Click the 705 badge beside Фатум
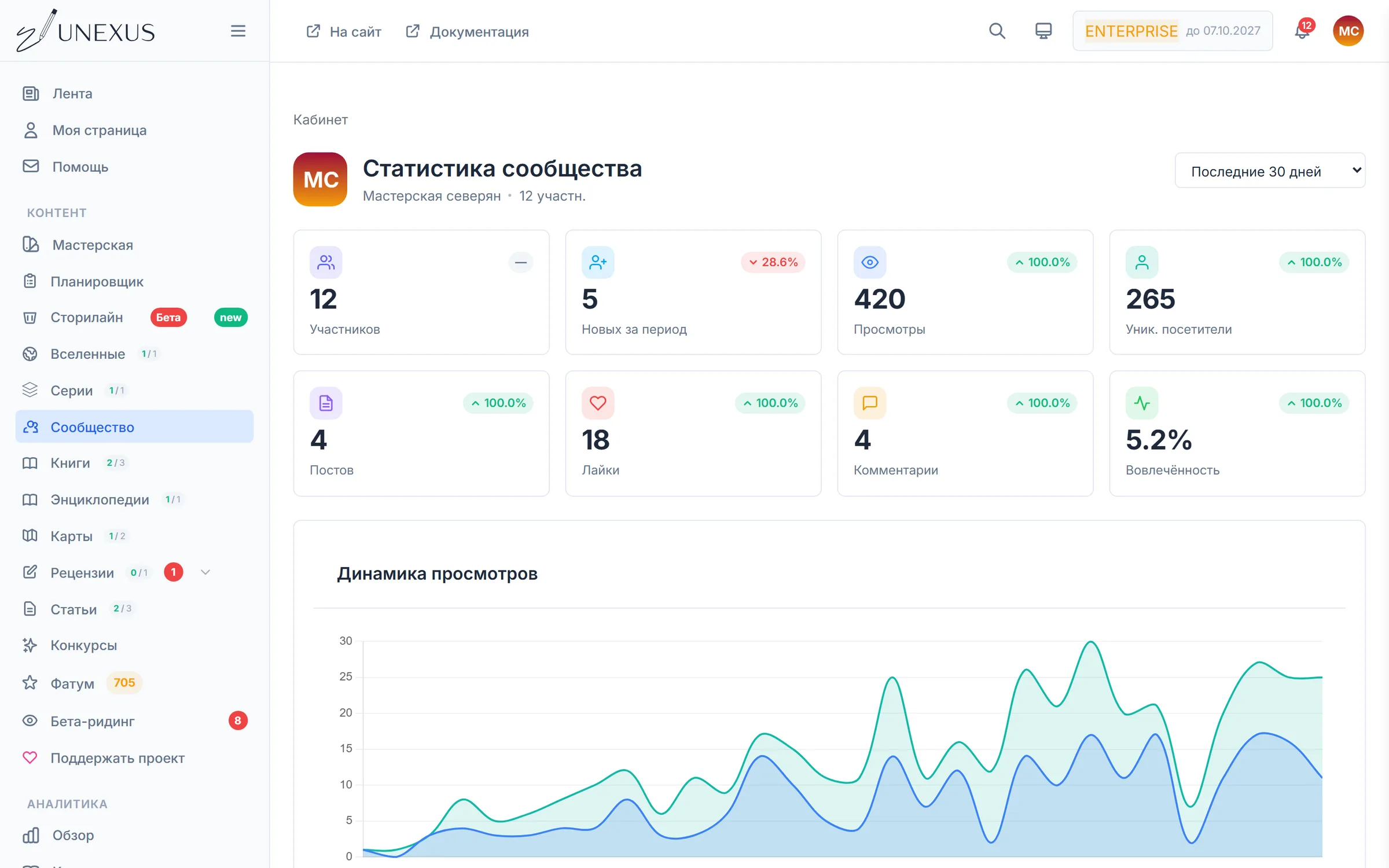Screen dimensions: 1389x868 (x=124, y=683)
